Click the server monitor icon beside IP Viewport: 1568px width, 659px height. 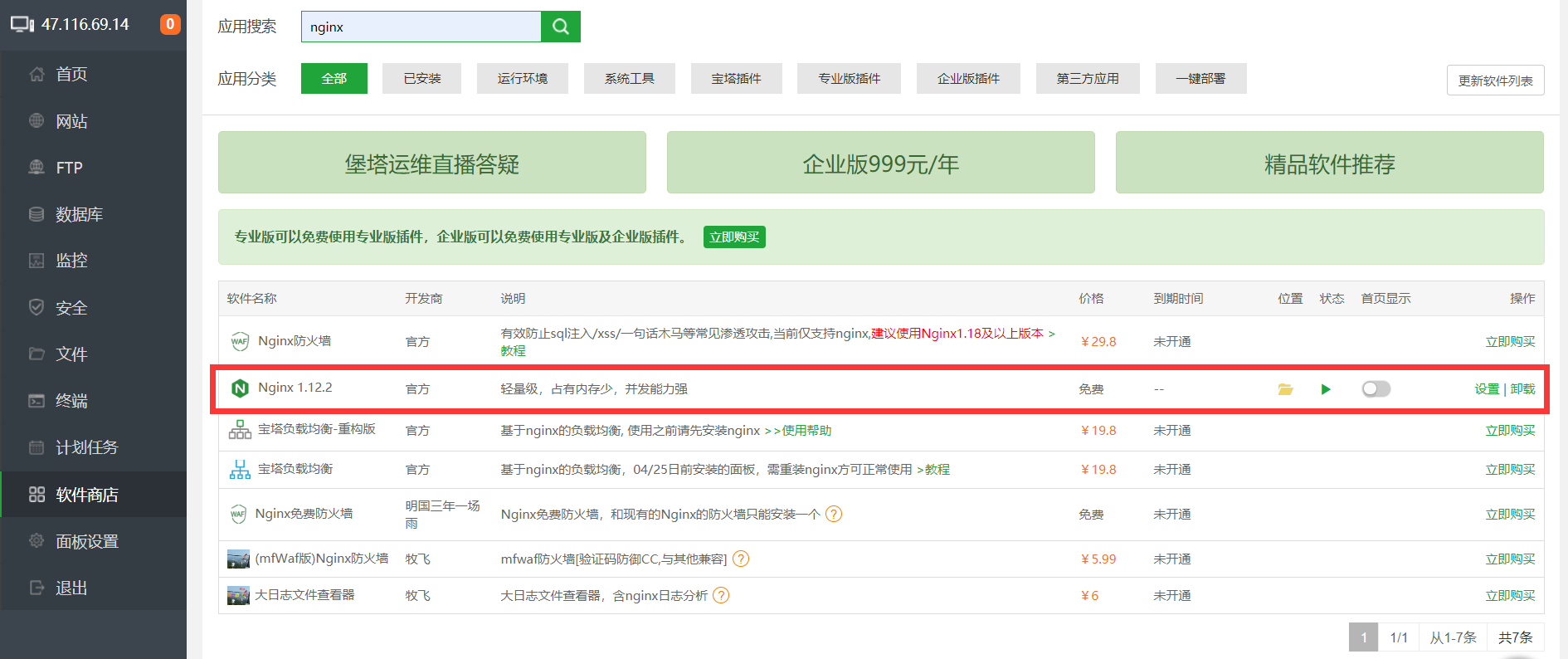22,24
